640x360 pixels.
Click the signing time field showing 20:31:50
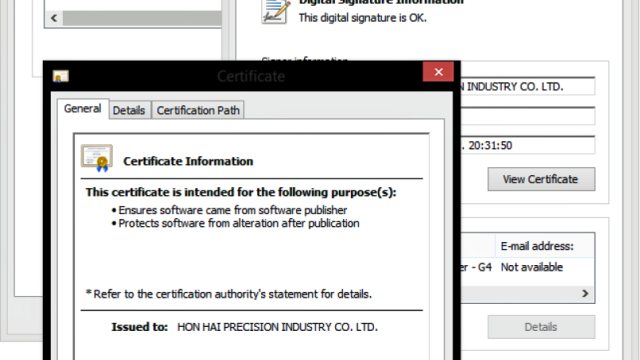coord(527,145)
